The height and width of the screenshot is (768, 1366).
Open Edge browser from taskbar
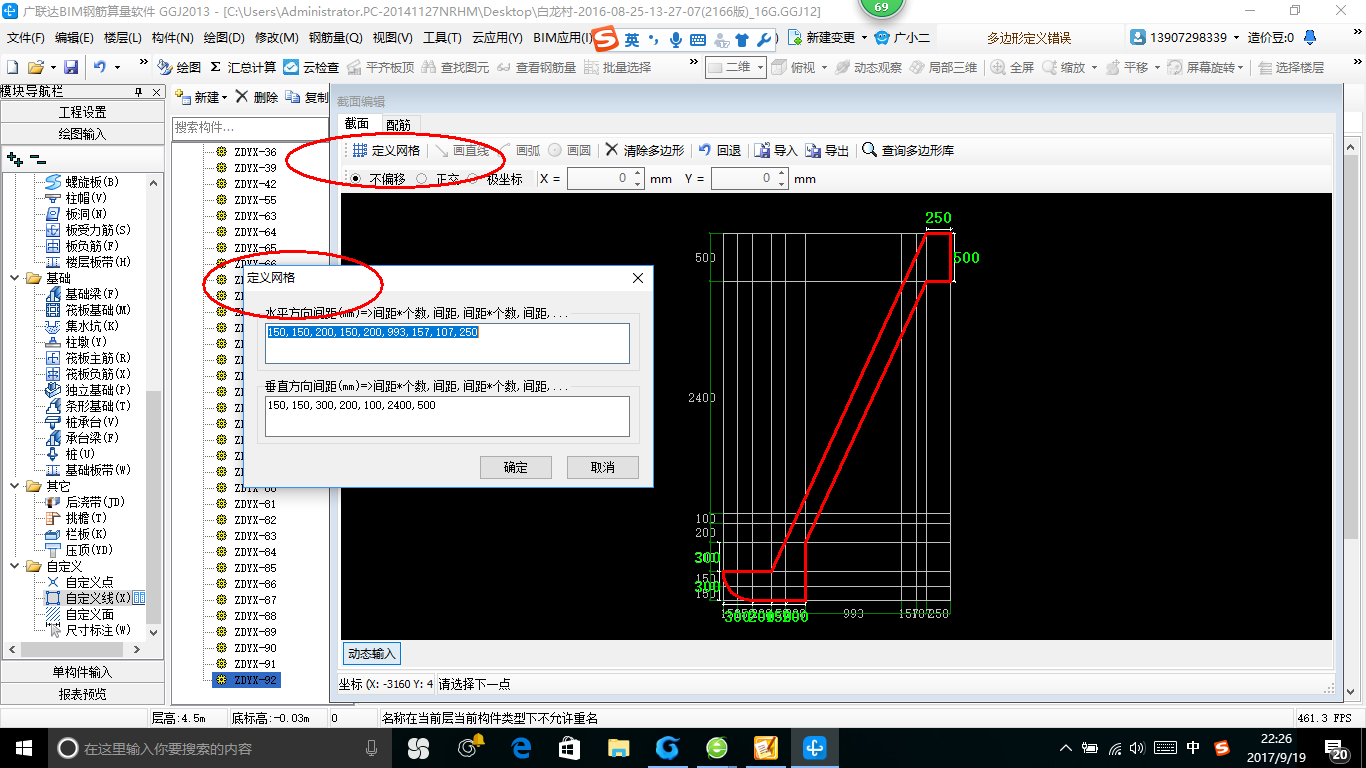pos(521,748)
